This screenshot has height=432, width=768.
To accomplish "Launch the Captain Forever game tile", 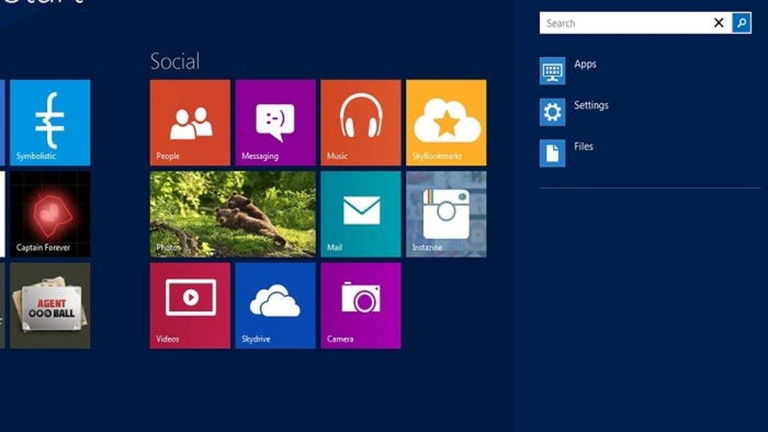I will point(50,214).
